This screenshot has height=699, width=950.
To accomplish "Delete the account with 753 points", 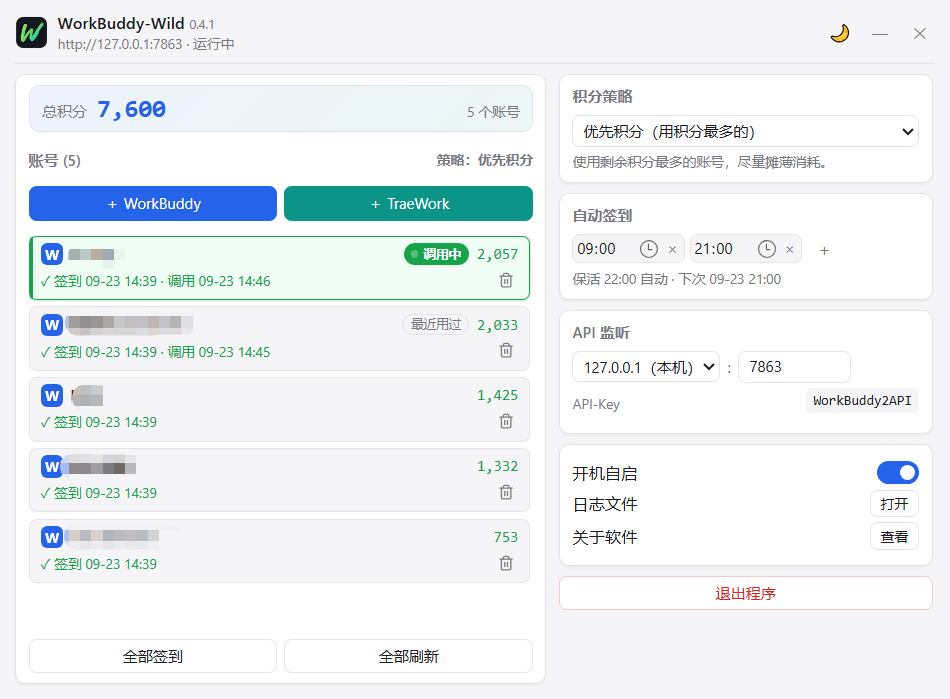I will click(x=506, y=563).
